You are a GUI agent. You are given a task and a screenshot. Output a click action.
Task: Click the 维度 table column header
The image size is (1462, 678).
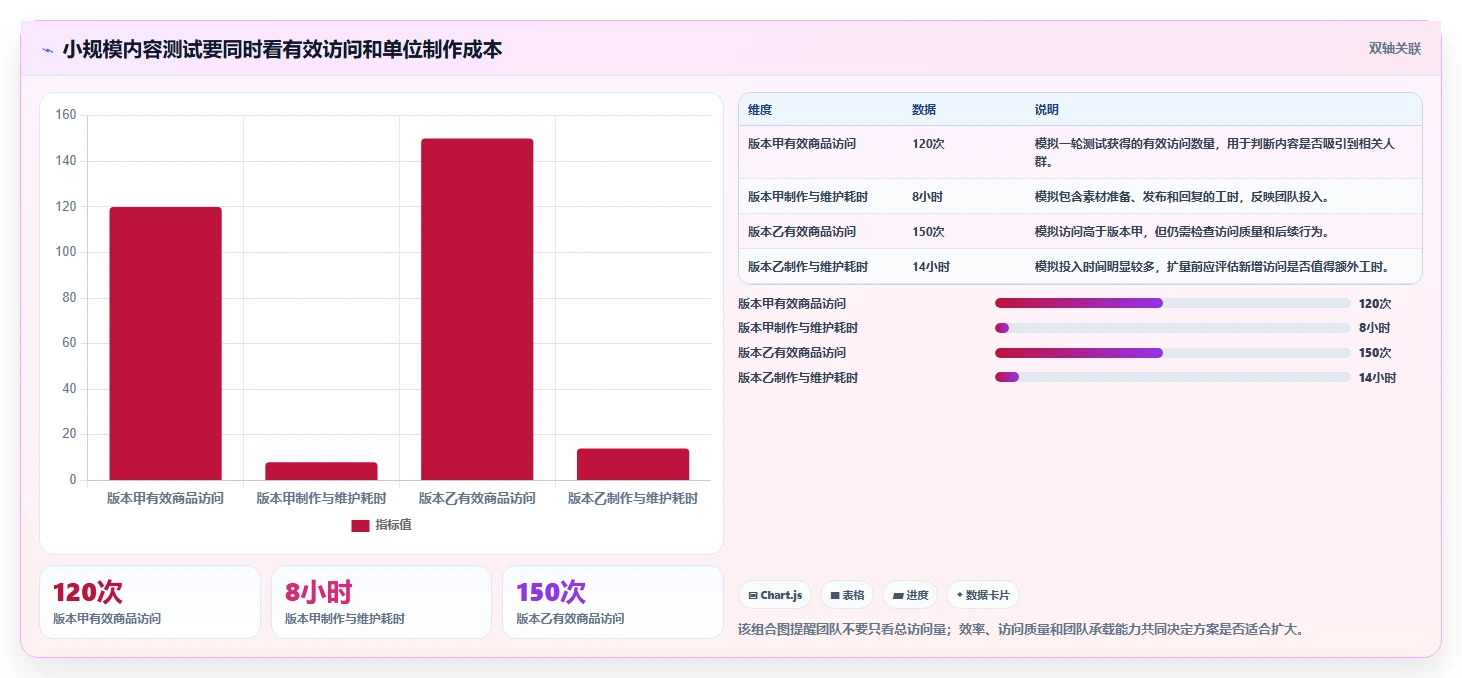tap(760, 110)
